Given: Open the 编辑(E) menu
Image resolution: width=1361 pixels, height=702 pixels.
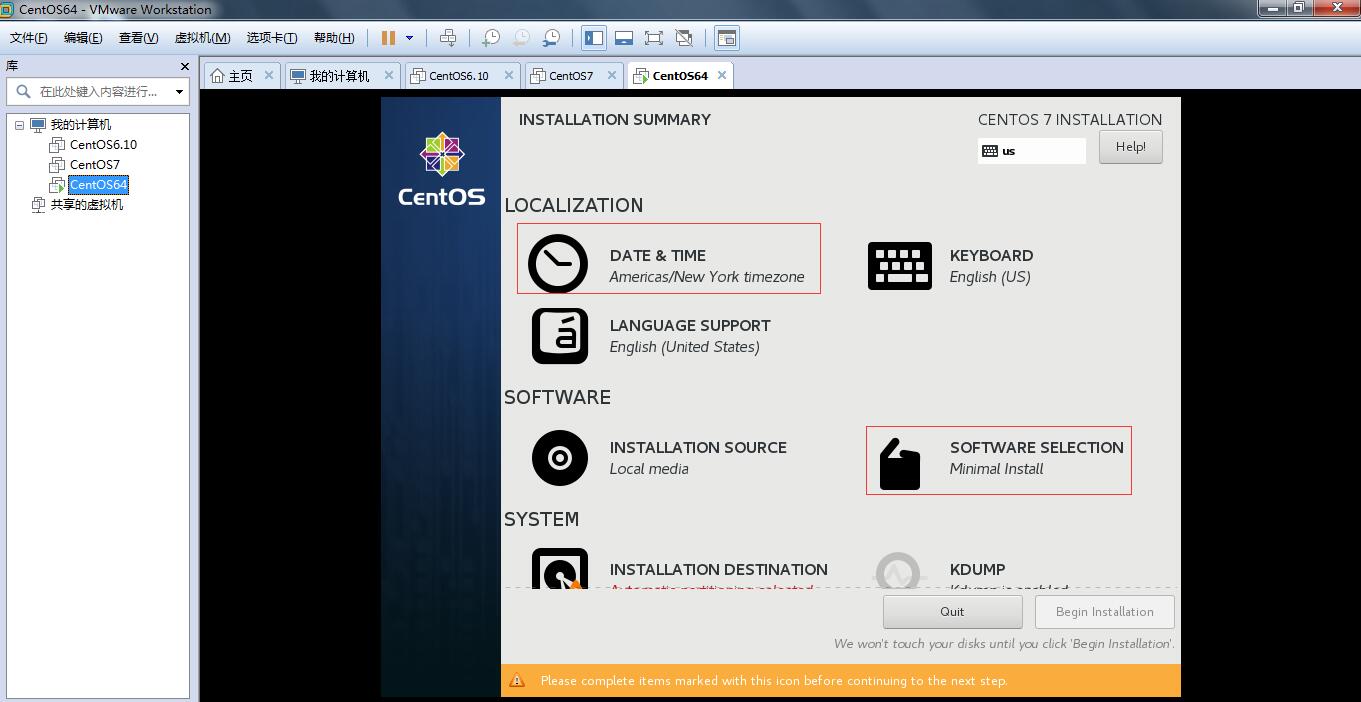Looking at the screenshot, I should [x=83, y=38].
